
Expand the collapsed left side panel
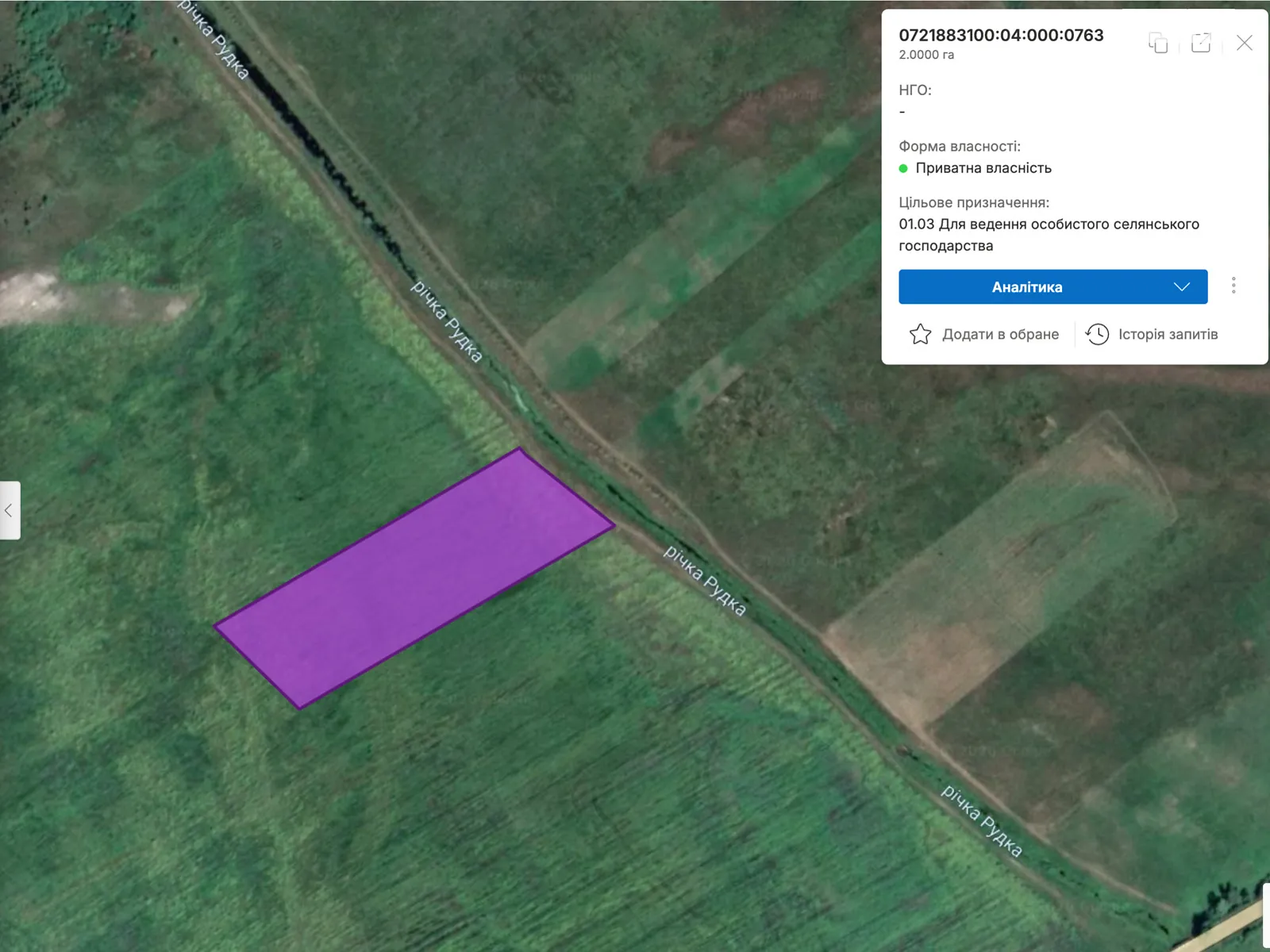(10, 510)
